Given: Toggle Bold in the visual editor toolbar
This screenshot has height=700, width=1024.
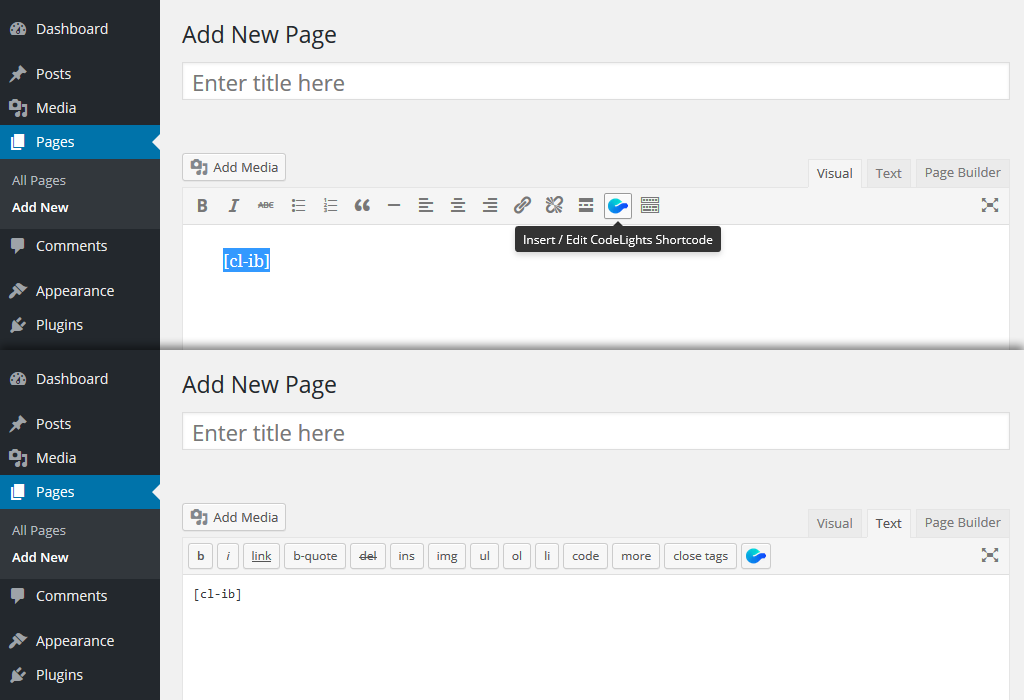Looking at the screenshot, I should [202, 206].
